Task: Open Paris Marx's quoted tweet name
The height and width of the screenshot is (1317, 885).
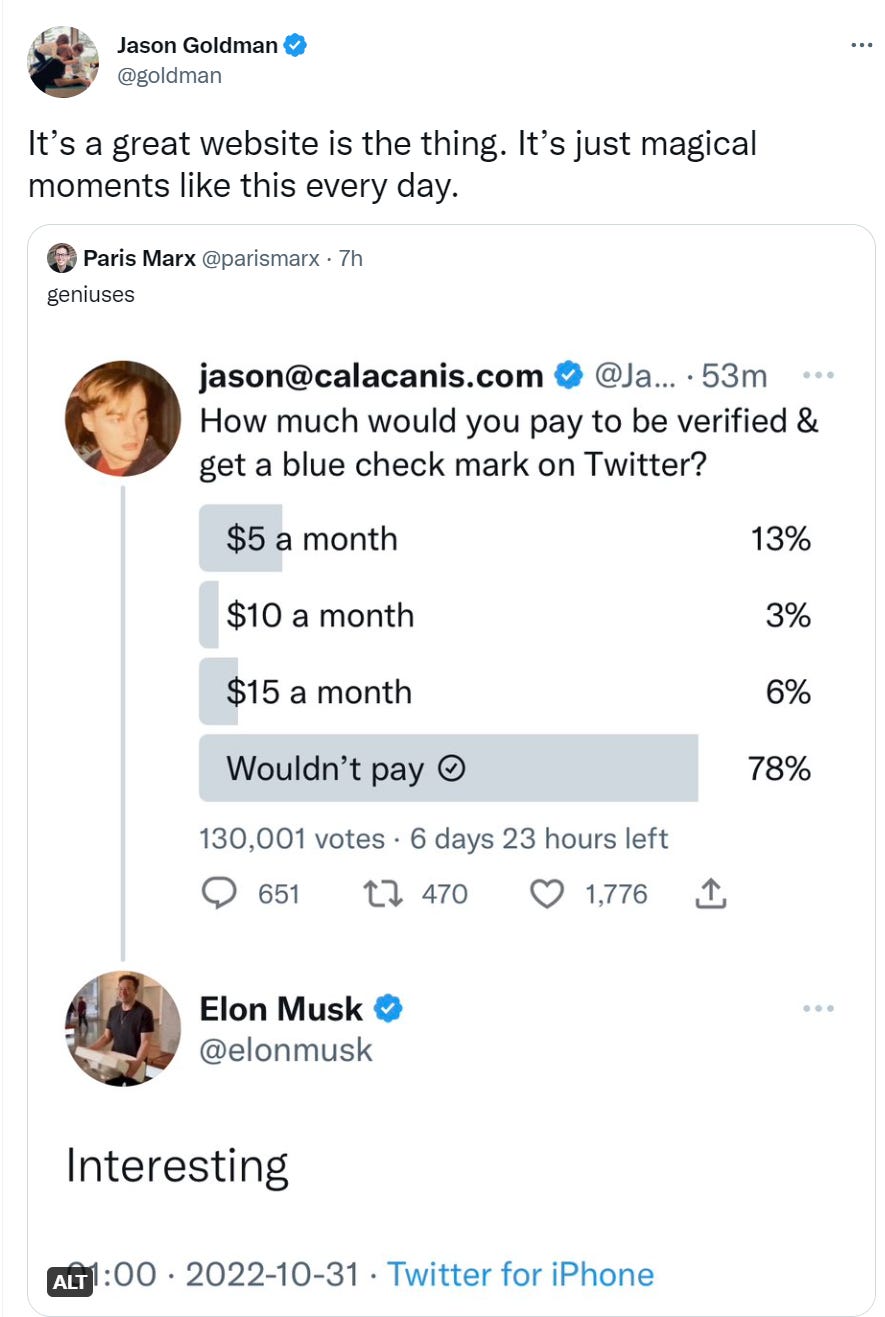Action: pyautogui.click(x=139, y=259)
